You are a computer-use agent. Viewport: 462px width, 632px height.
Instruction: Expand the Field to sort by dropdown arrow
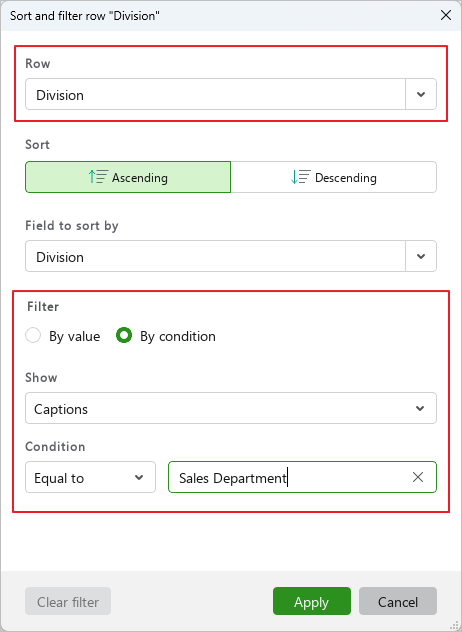(421, 256)
